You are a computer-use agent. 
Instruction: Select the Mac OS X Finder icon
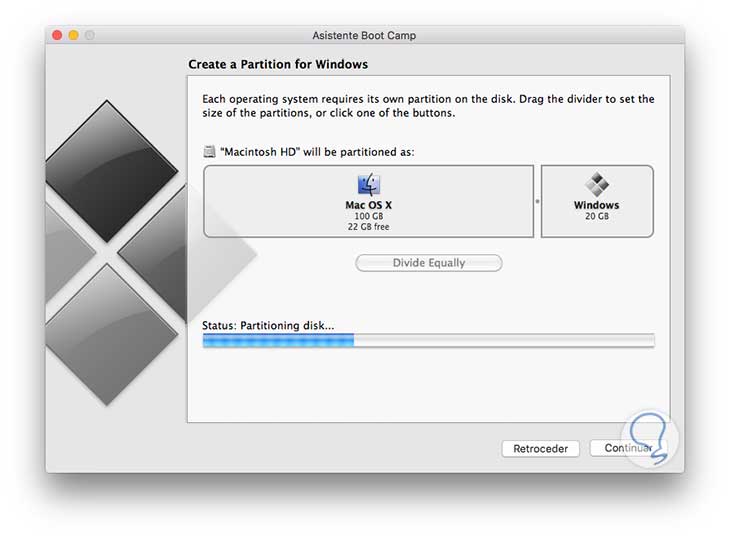tap(369, 184)
